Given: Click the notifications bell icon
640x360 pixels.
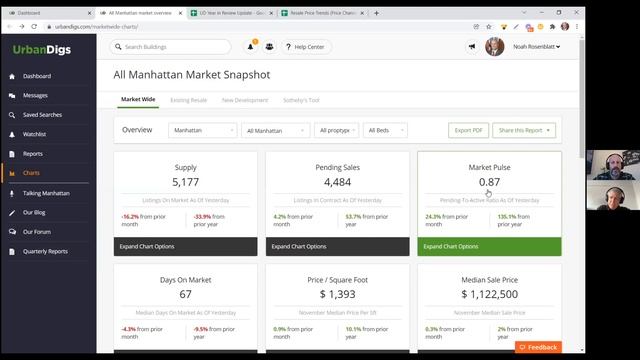Looking at the screenshot, I should click(251, 47).
